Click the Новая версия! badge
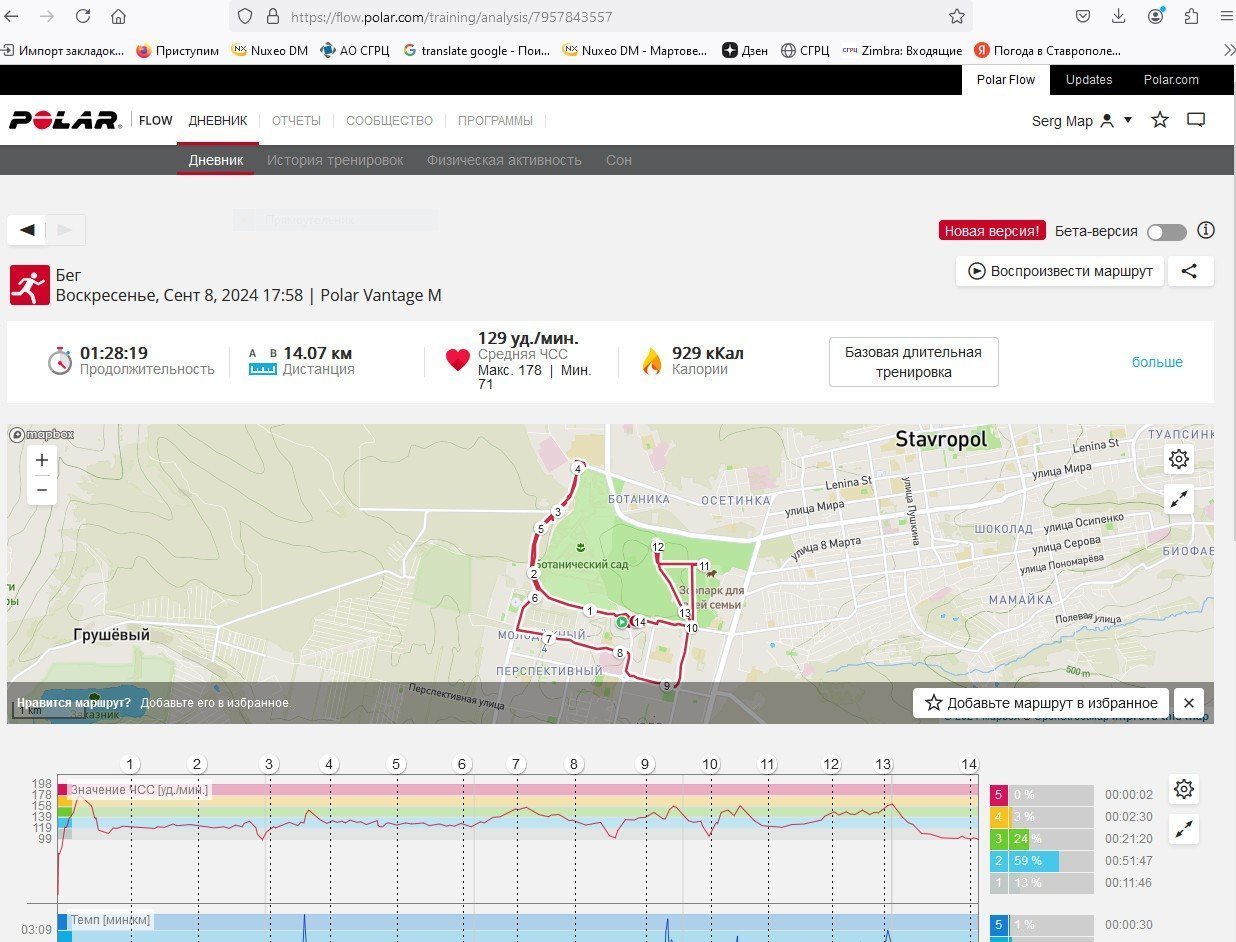1236x942 pixels. 992,231
